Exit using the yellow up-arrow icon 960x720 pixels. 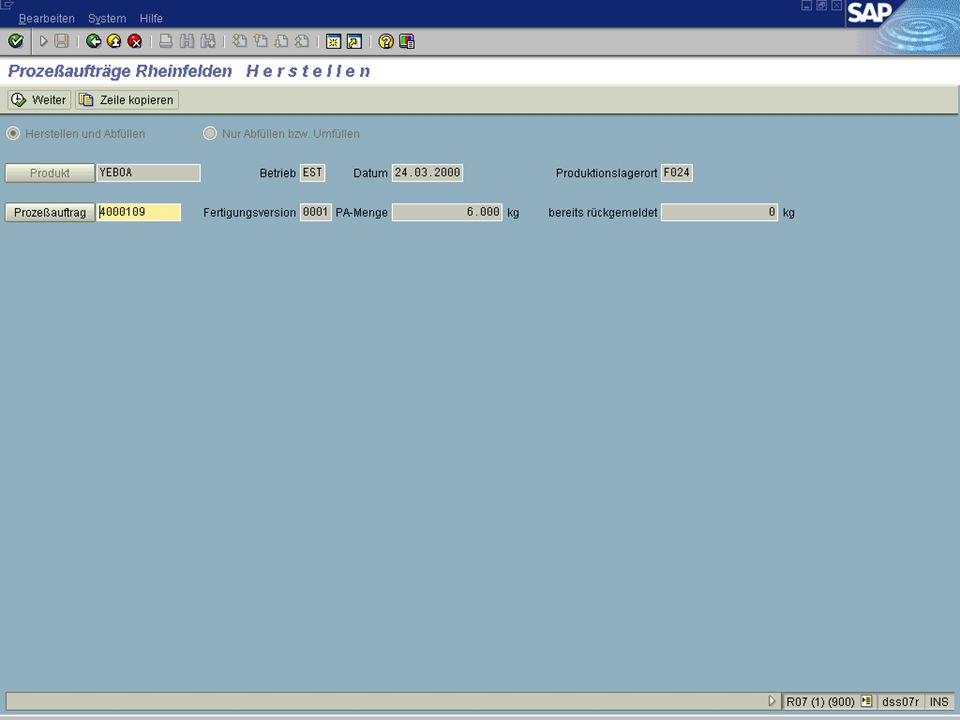tap(114, 41)
